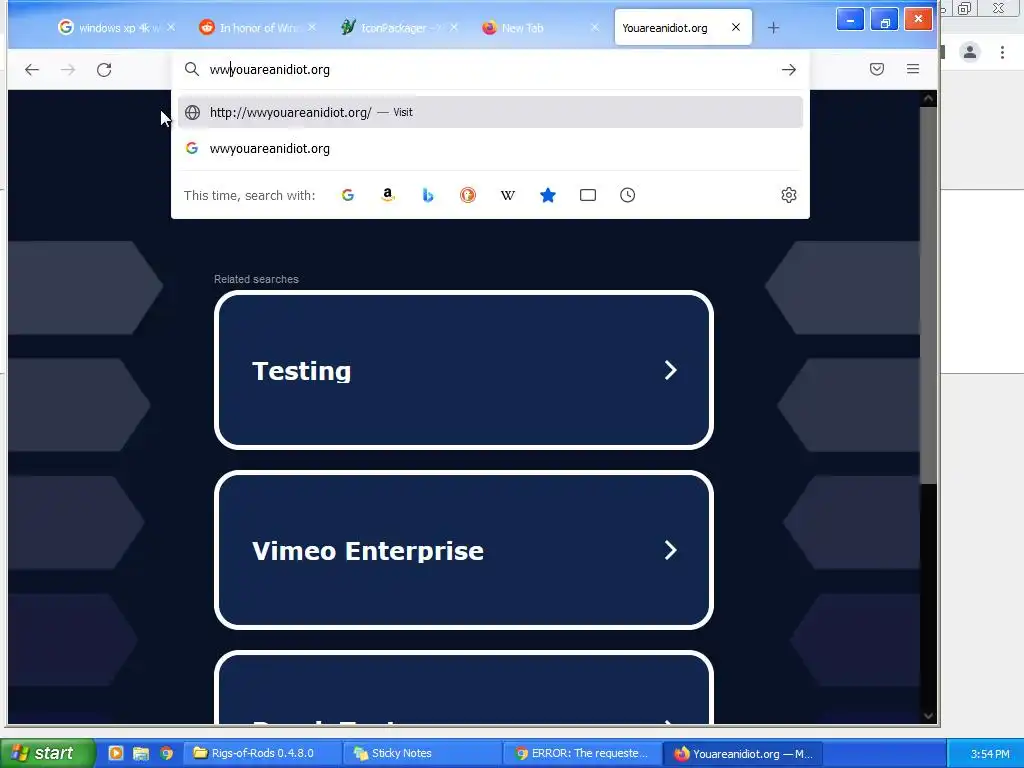The height and width of the screenshot is (768, 1024).
Task: Open Chrome three-dot menu in background window
Action: [1002, 52]
